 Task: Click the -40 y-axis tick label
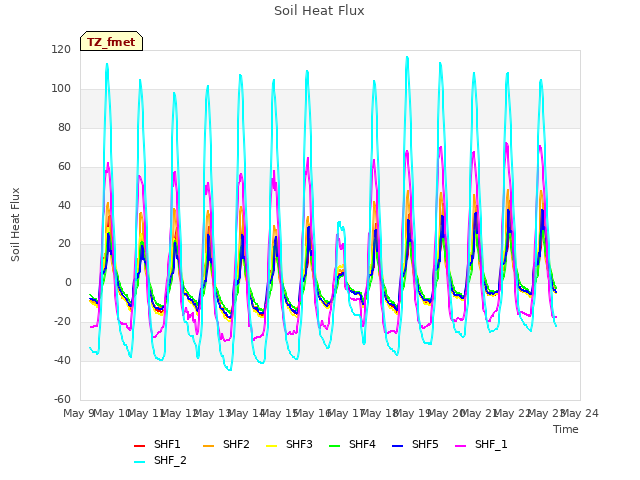pyautogui.click(x=62, y=360)
